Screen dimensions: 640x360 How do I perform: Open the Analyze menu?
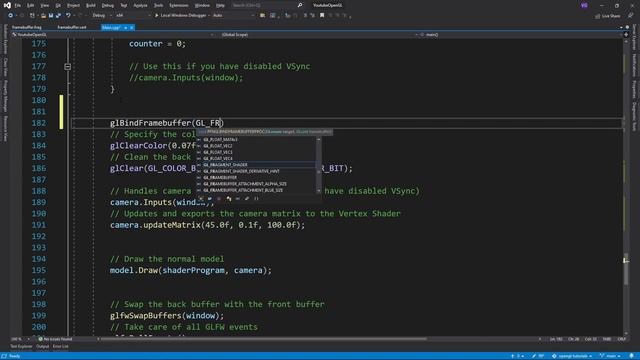coord(140,5)
